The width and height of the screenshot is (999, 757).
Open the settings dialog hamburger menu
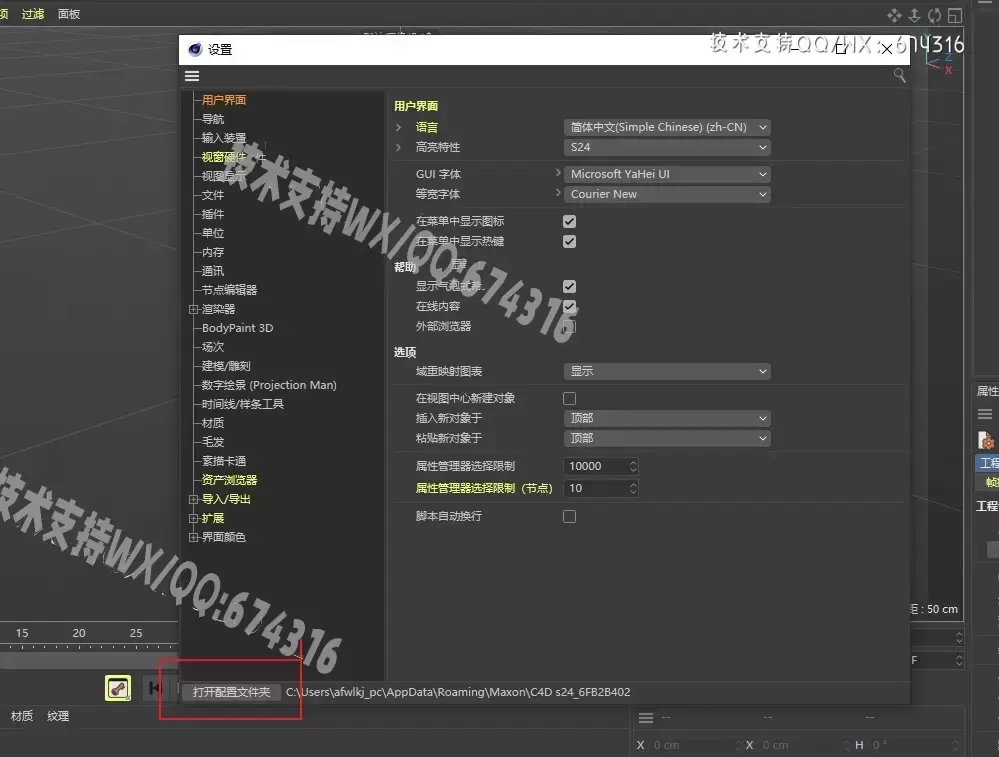[192, 75]
